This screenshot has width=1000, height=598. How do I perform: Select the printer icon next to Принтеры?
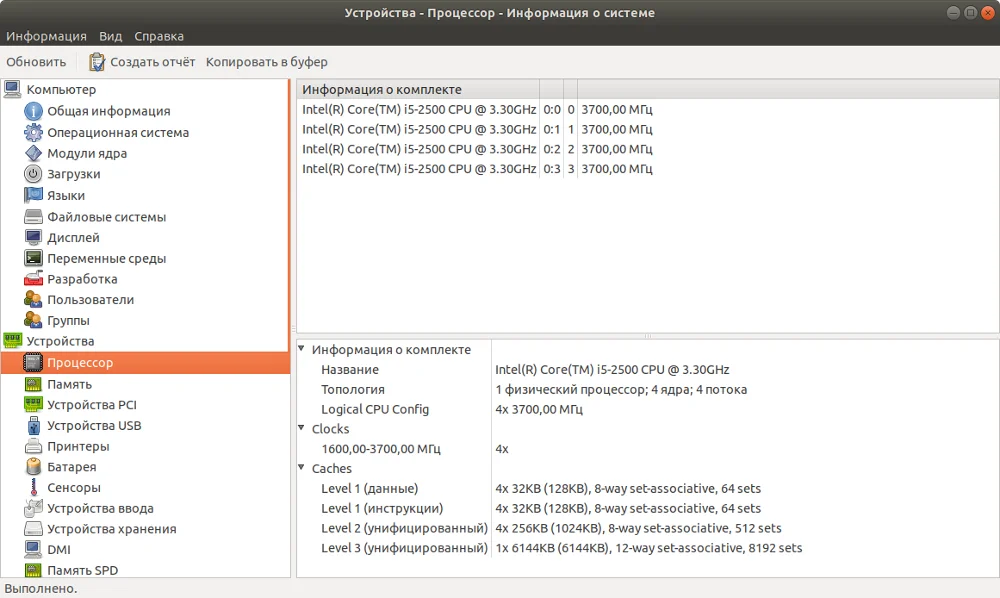33,446
